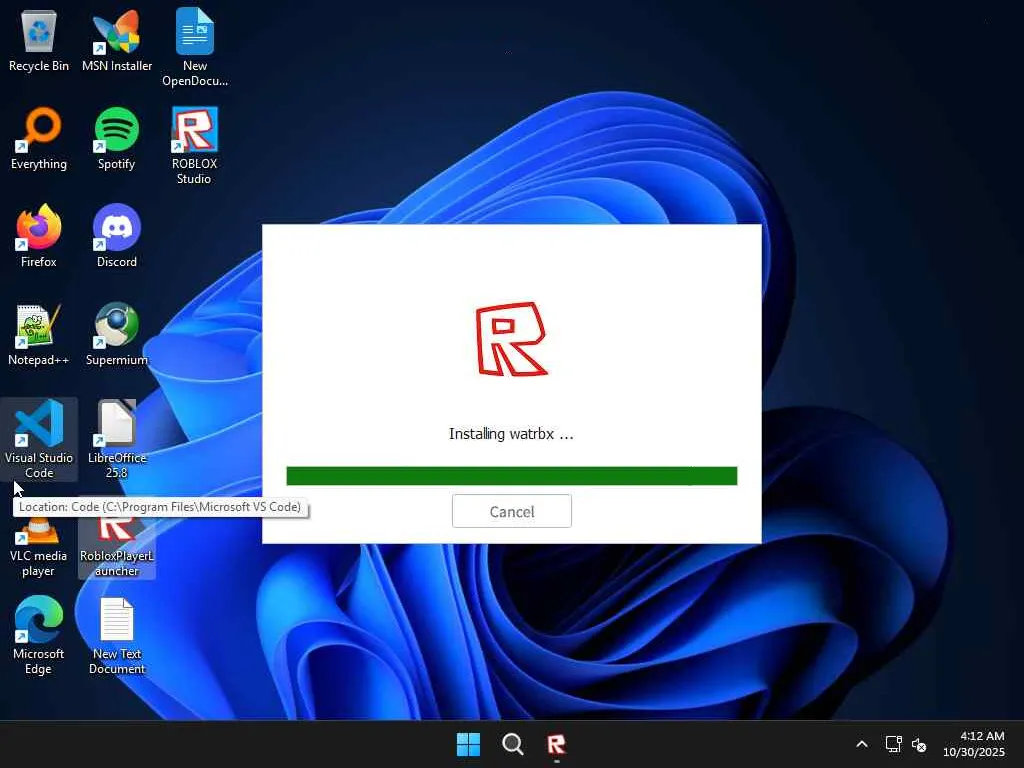The width and height of the screenshot is (1024, 768).
Task: Open the network status tray icon
Action: (893, 744)
